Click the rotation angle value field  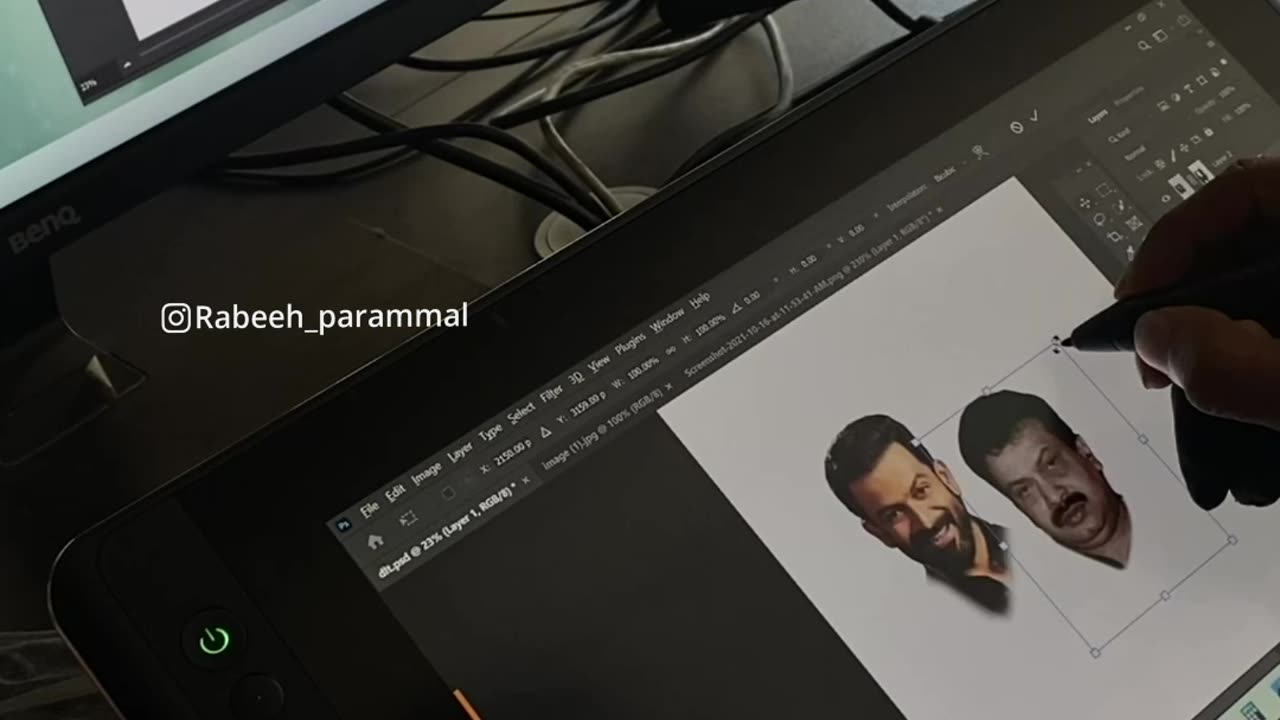751,299
